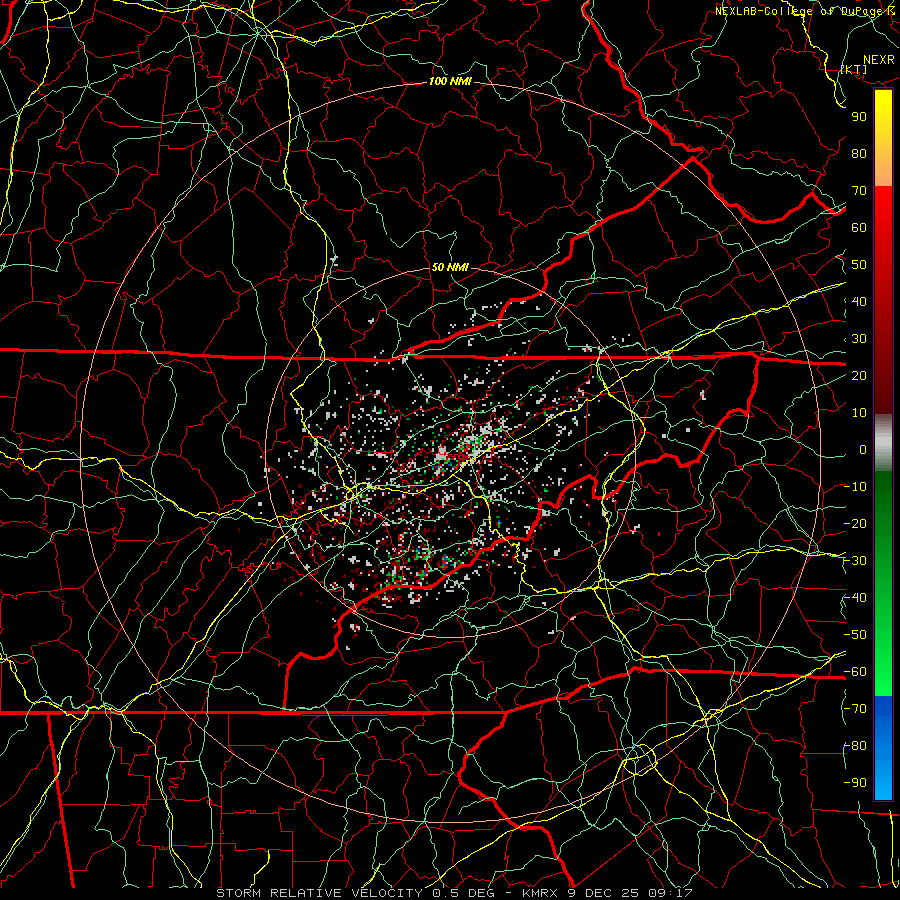
Task: Click the -40 label on velocity scale
Action: pyautogui.click(x=855, y=598)
